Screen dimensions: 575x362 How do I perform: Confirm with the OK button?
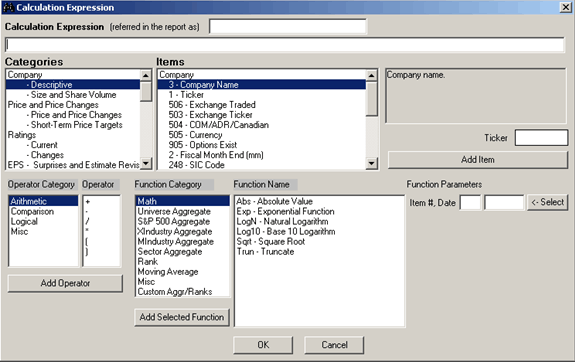(263, 345)
